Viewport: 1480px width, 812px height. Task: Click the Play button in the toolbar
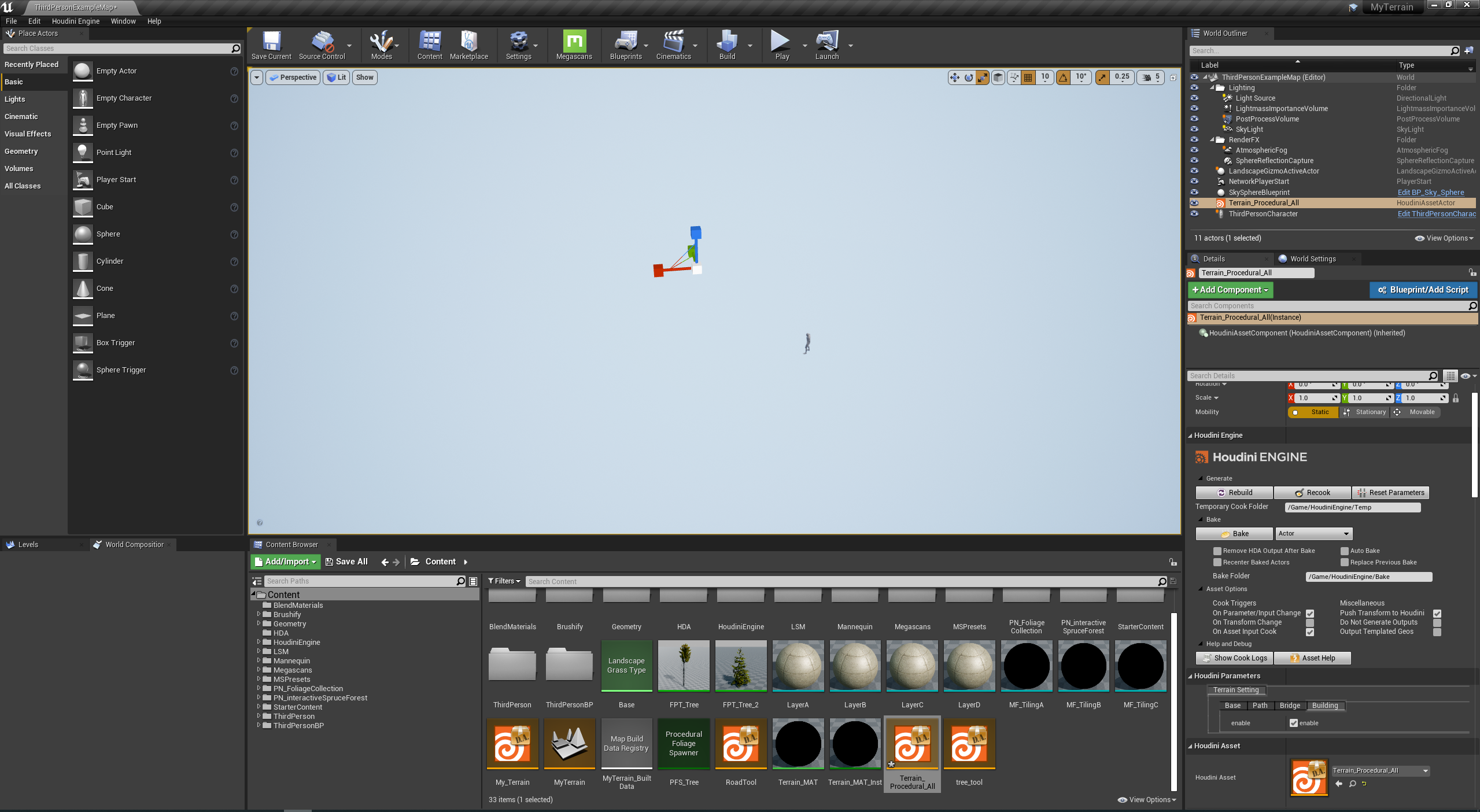click(782, 45)
